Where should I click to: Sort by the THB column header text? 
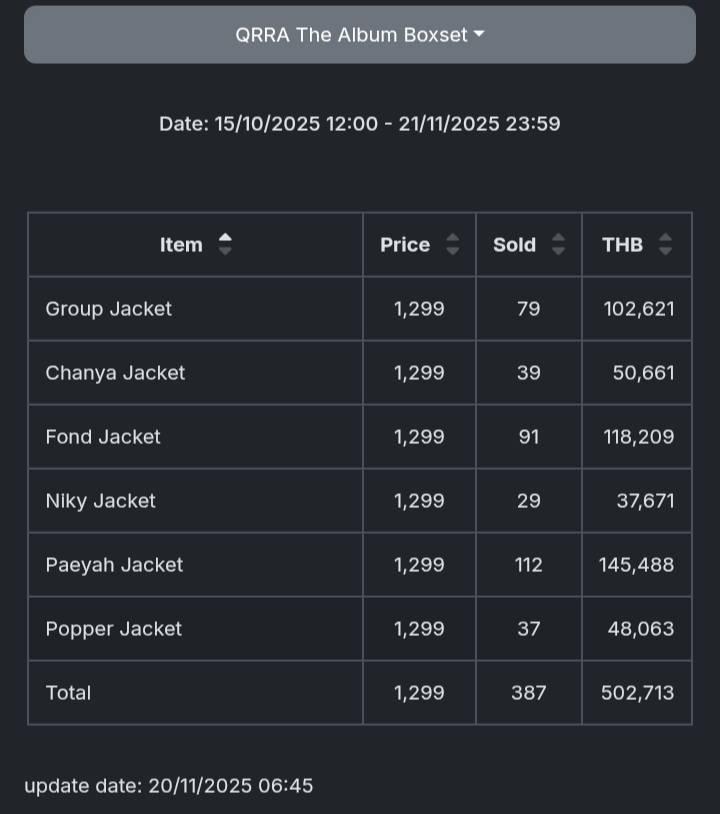click(622, 245)
